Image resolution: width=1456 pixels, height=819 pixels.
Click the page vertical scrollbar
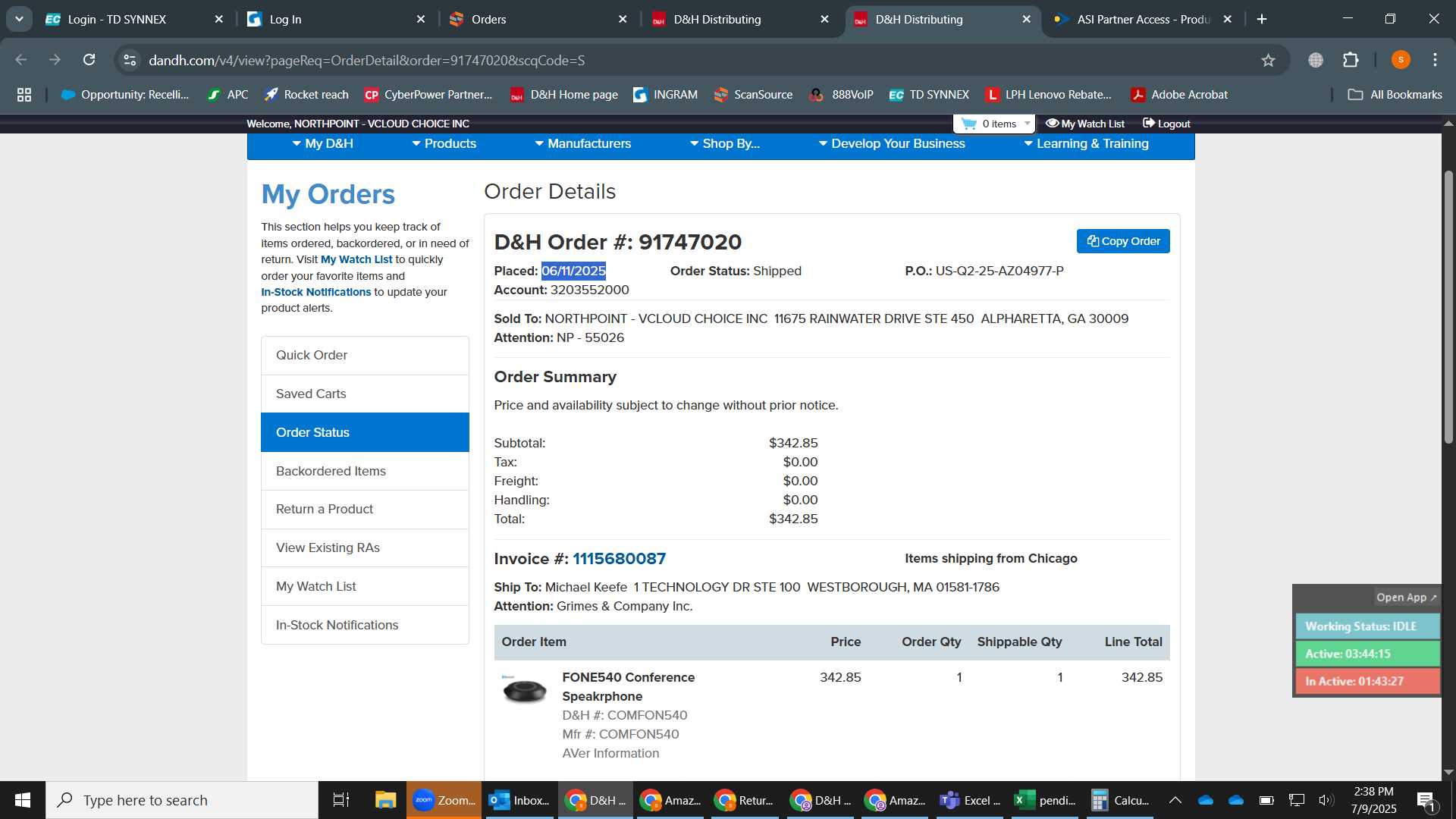click(x=1448, y=307)
